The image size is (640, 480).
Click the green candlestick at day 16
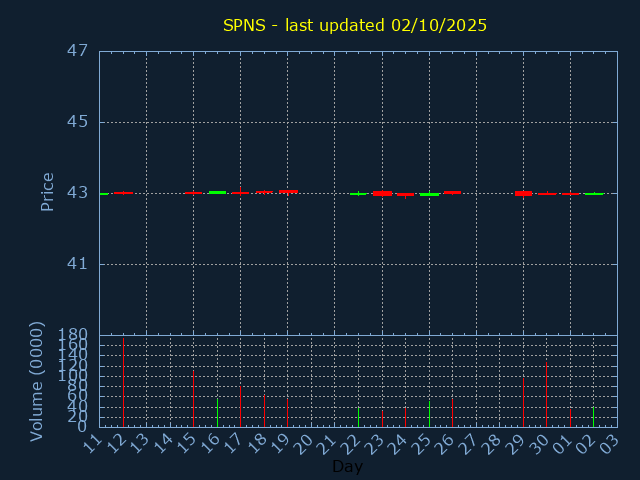point(217,192)
